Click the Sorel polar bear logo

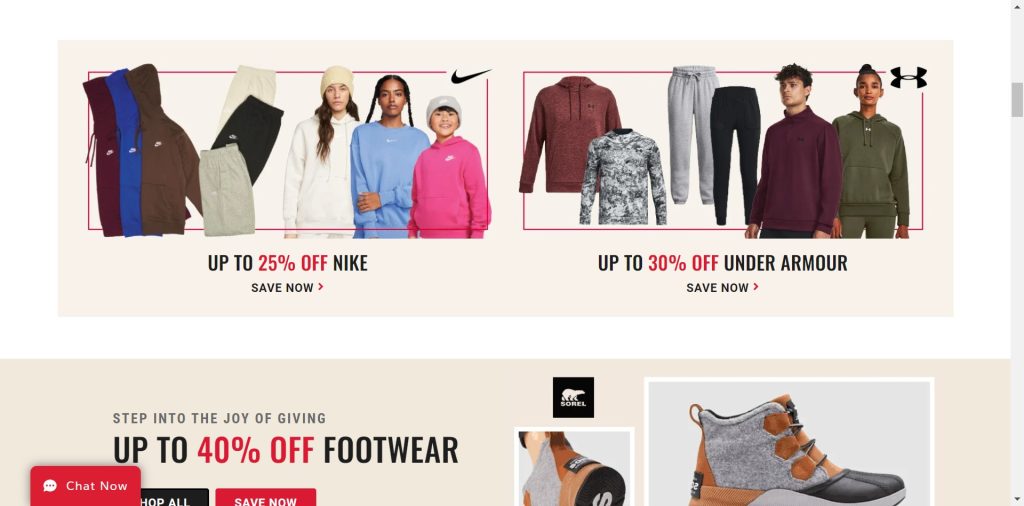pyautogui.click(x=573, y=398)
